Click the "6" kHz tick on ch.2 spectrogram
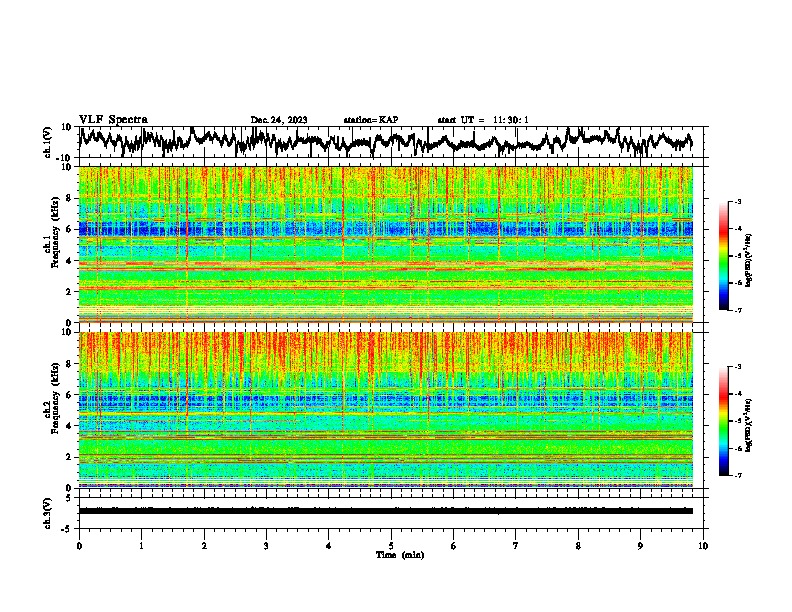This screenshot has width=792, height=612. pyautogui.click(x=70, y=395)
